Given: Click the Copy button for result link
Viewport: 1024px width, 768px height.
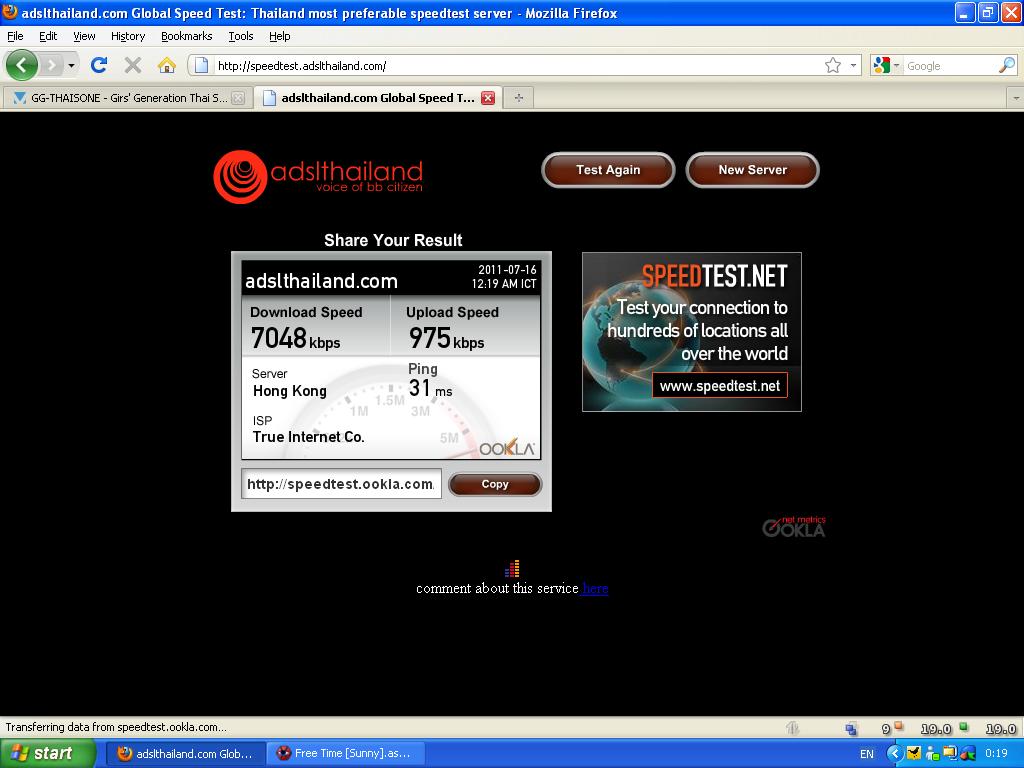Looking at the screenshot, I should click(x=495, y=484).
